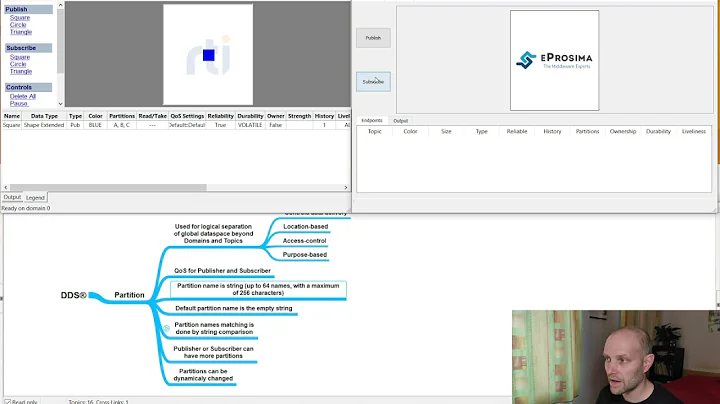Click the Publish button in eProsima window

click(x=373, y=38)
